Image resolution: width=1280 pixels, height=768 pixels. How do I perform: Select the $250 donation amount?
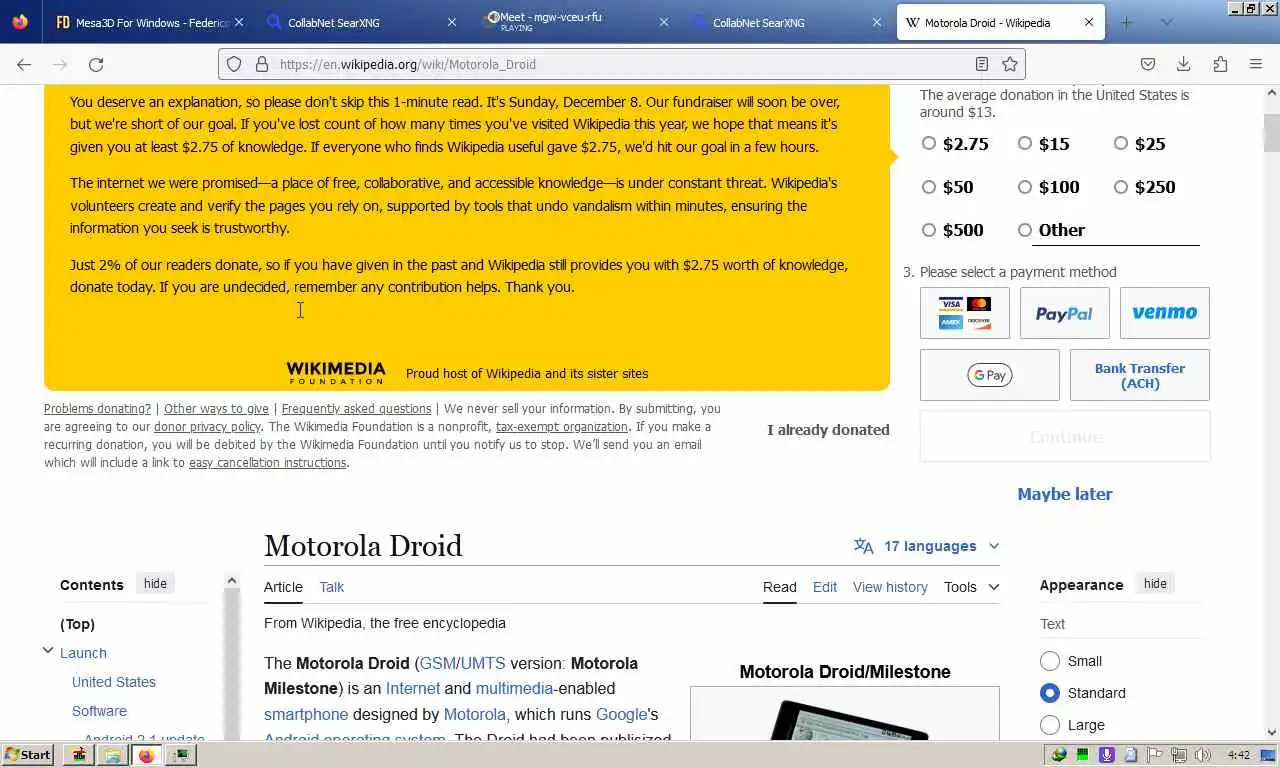(1121, 187)
